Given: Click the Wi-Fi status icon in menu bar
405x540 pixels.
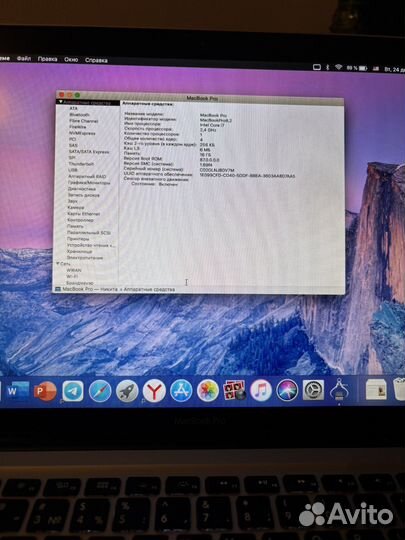Looking at the screenshot, I should pyautogui.click(x=339, y=67).
